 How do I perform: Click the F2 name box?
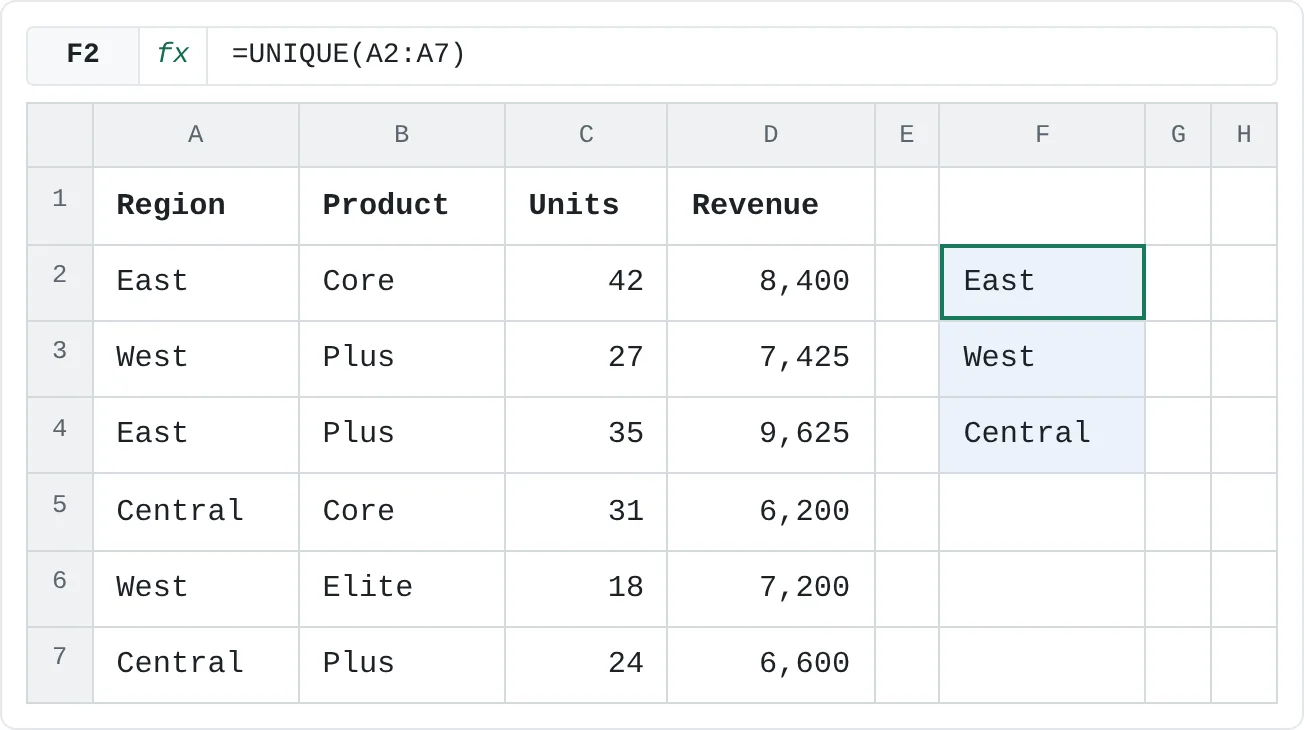click(83, 55)
